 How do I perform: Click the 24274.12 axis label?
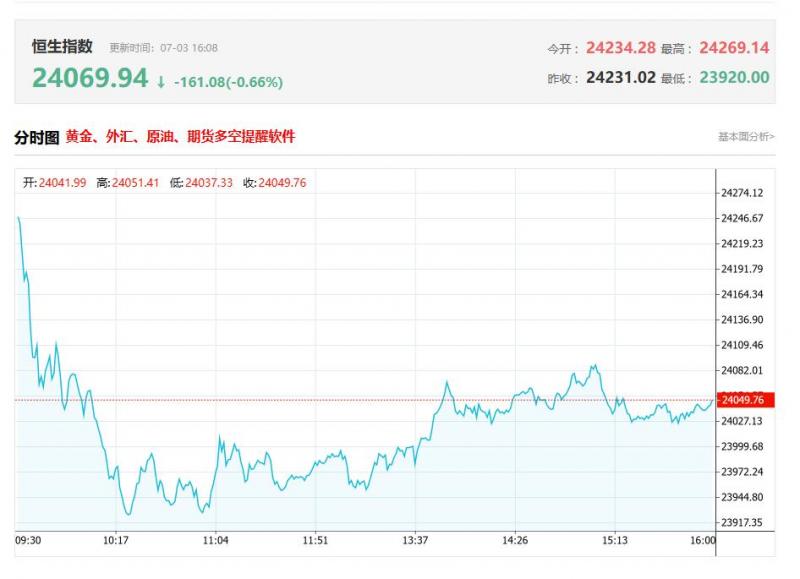tap(742, 193)
